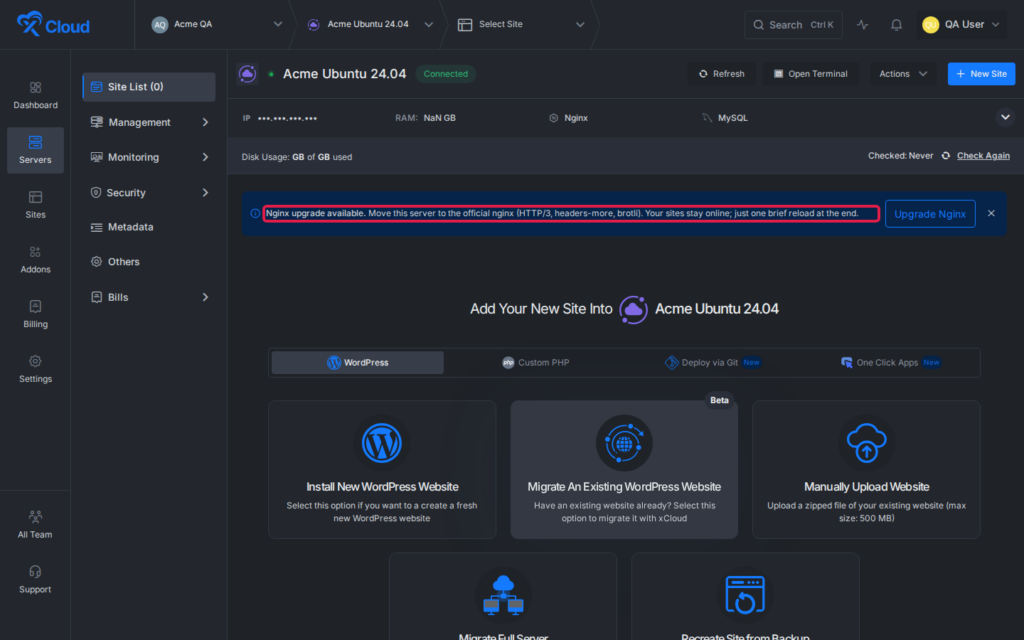Select Install New WordPress Website card title

click(382, 487)
